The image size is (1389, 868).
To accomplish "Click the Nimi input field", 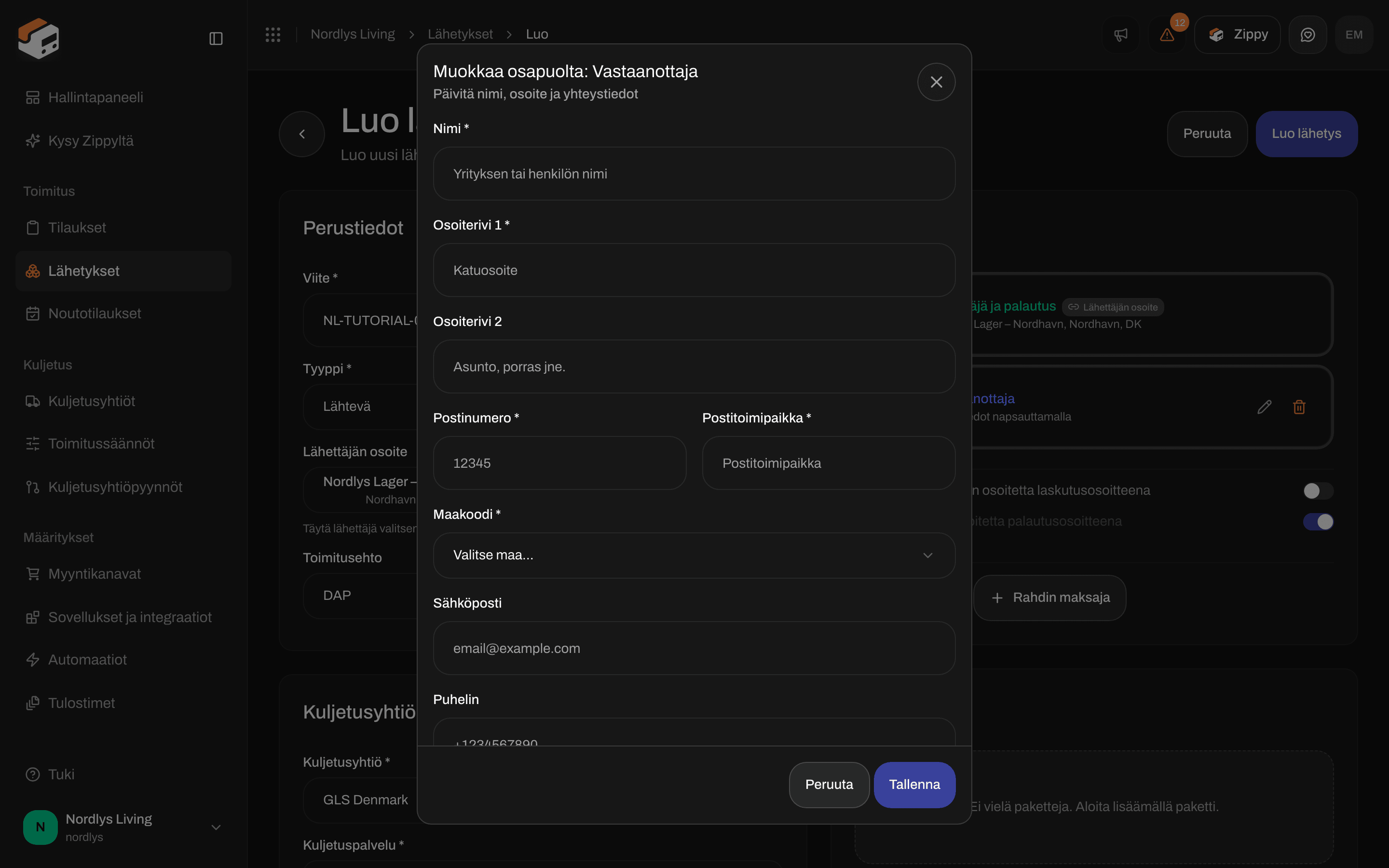I will pyautogui.click(x=694, y=174).
